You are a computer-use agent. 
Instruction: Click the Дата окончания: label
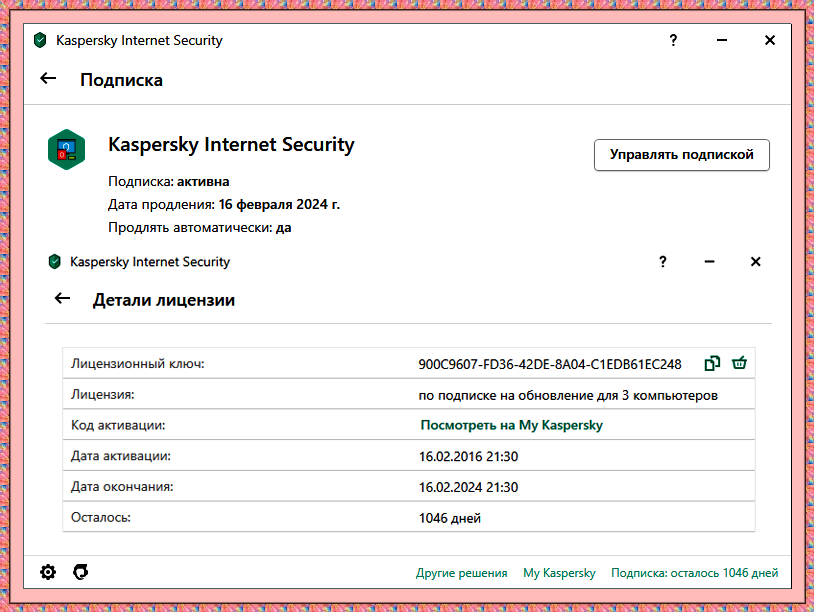click(x=122, y=486)
